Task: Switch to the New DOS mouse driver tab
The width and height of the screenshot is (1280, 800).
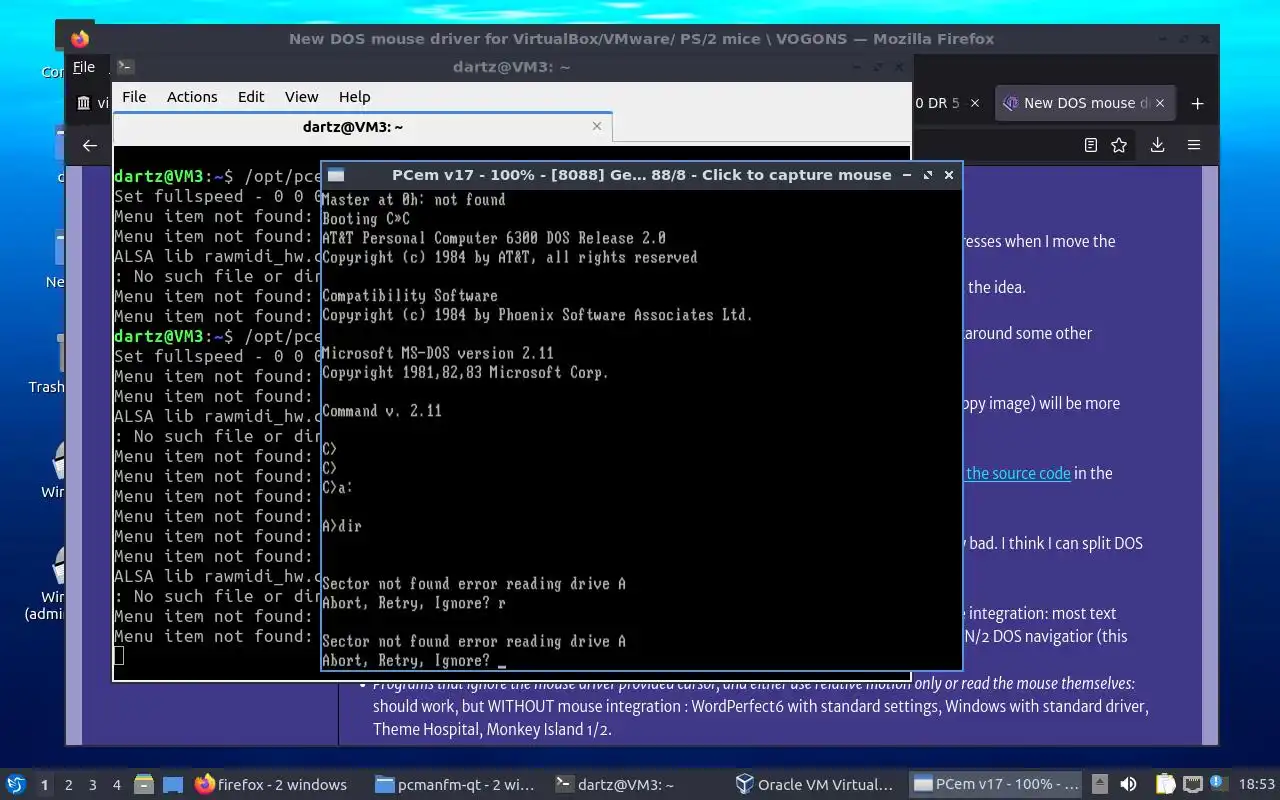Action: (1084, 103)
